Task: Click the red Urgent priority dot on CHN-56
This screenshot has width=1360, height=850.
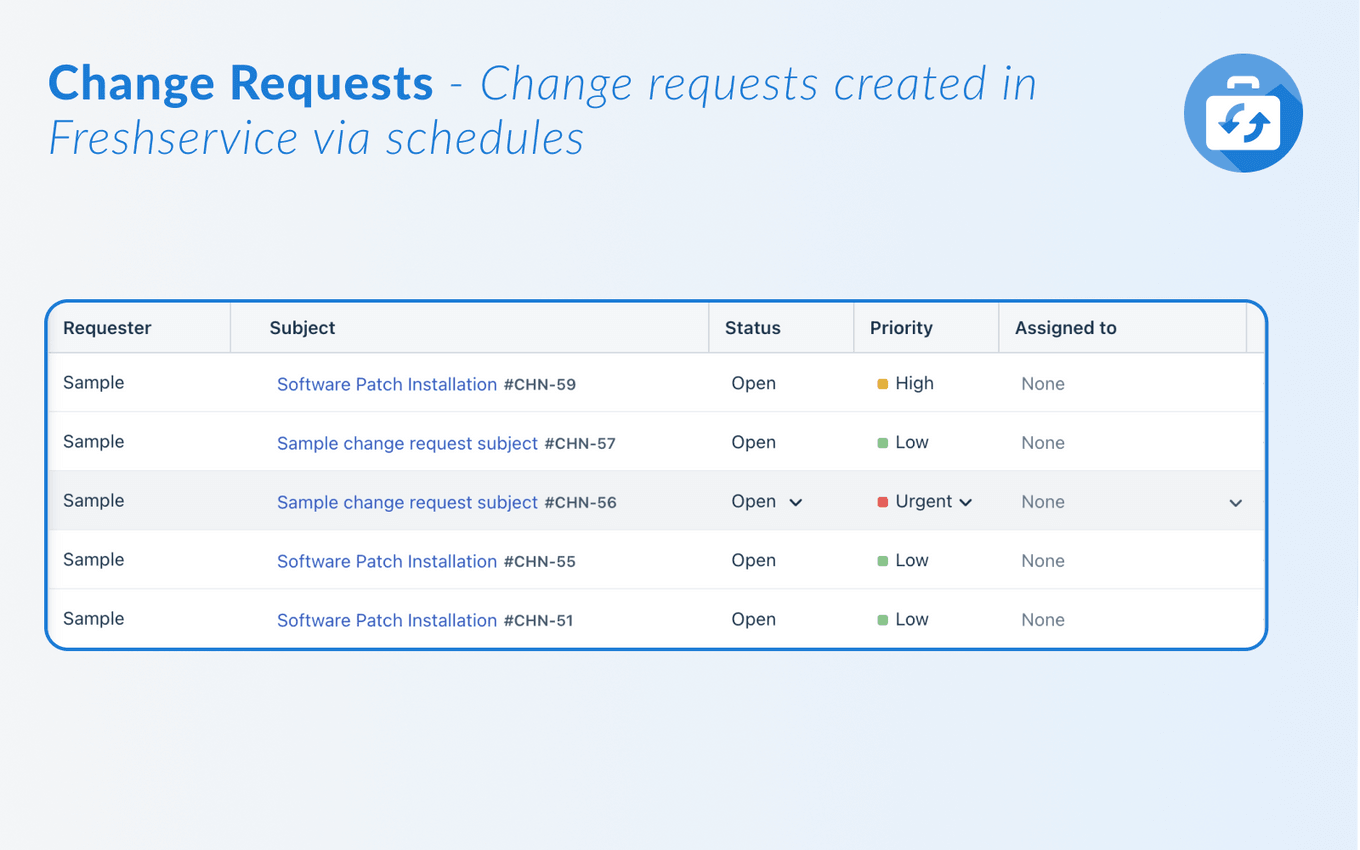Action: tap(882, 501)
